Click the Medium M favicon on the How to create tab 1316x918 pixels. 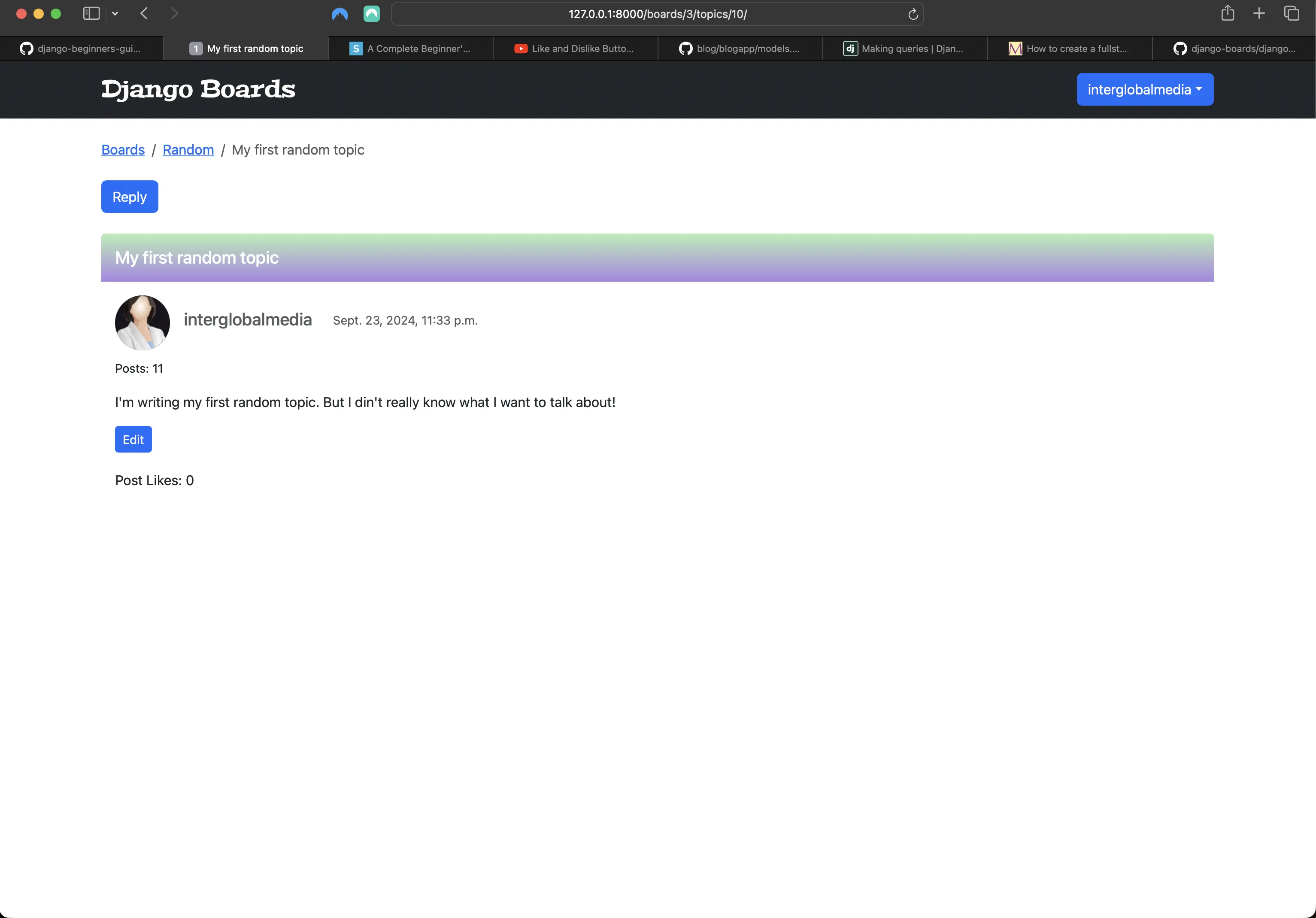click(1015, 49)
